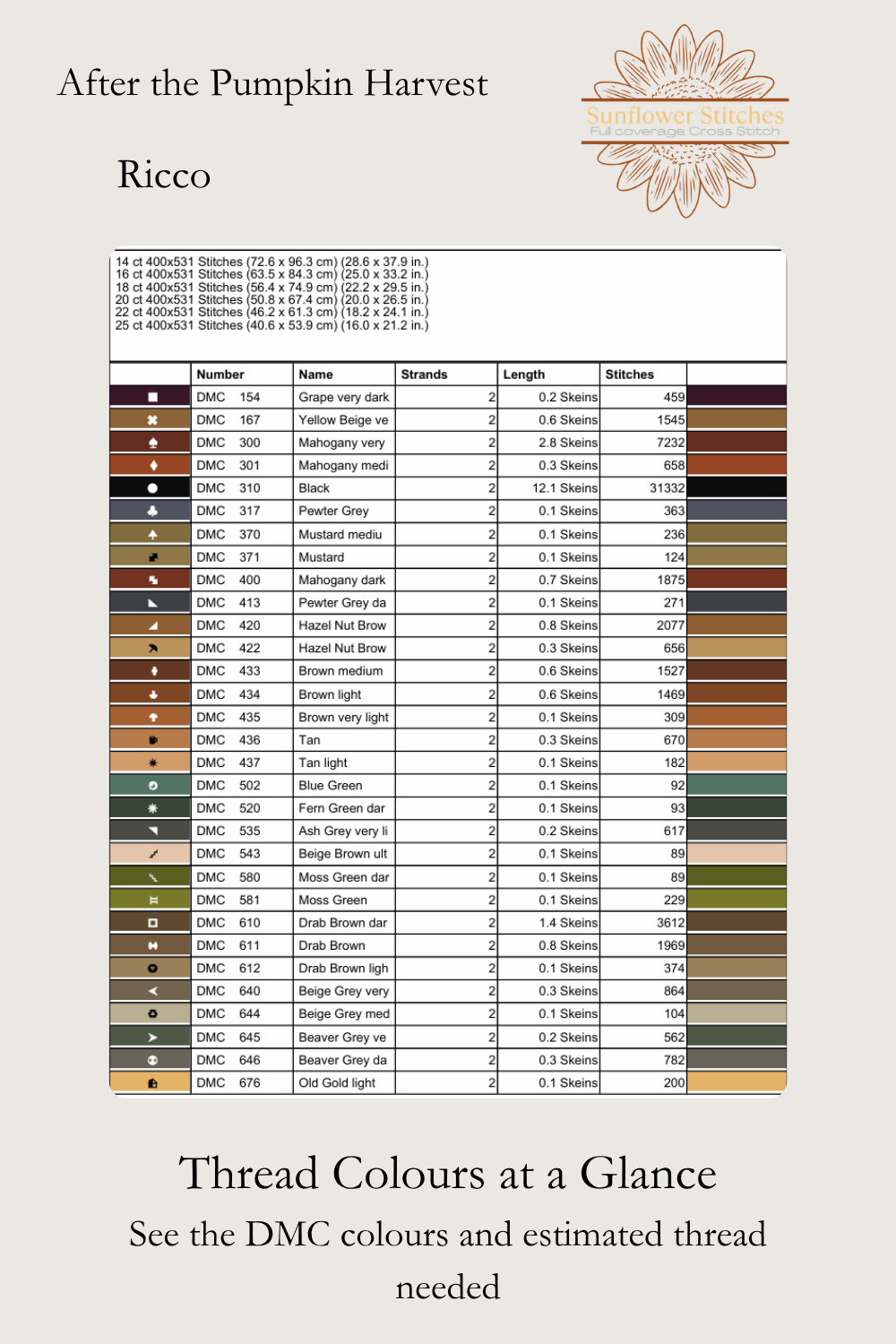This screenshot has width=896, height=1344.
Task: Click the colour swatch right of 459 stitches
Action: click(x=737, y=397)
